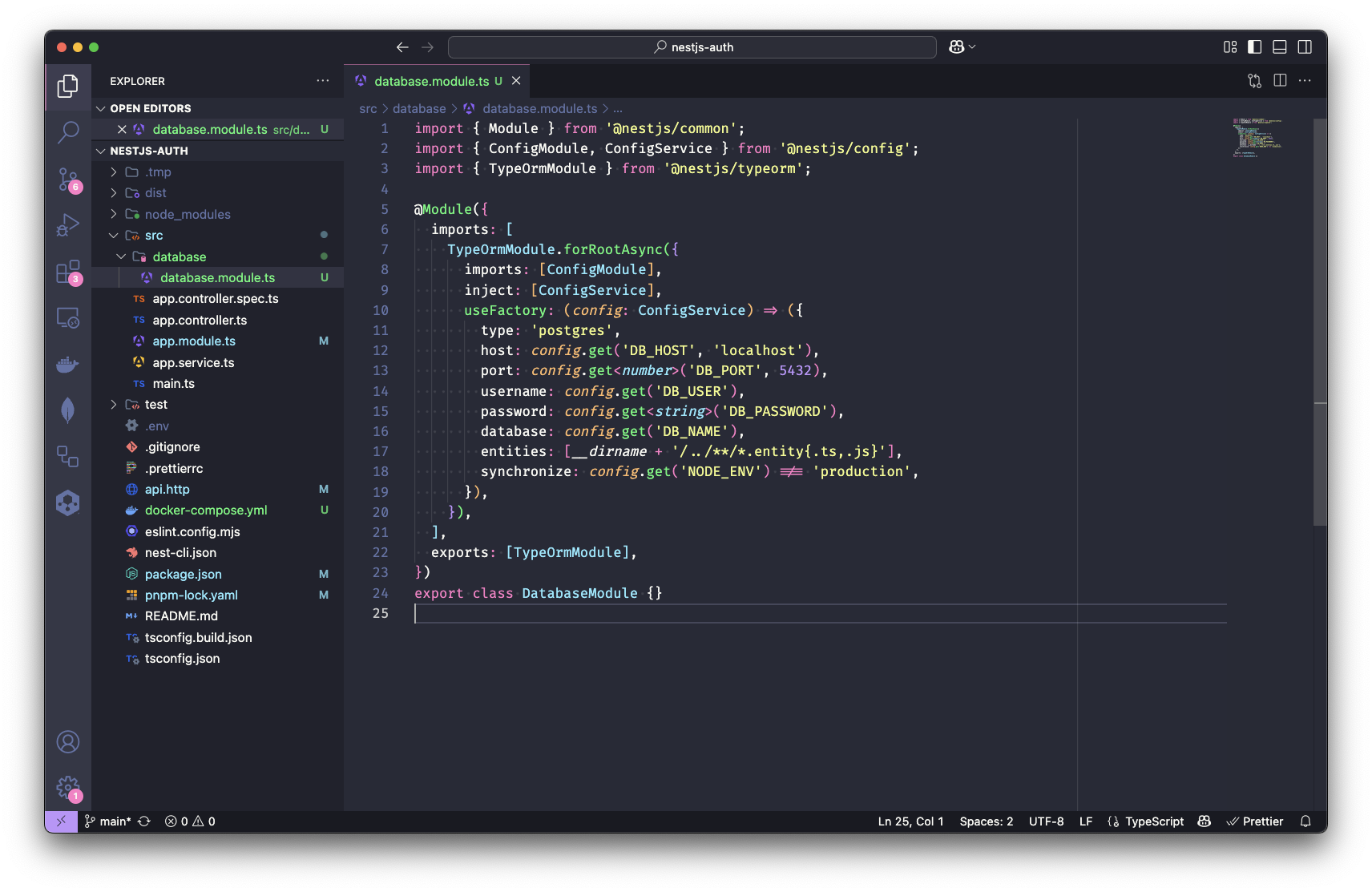Open api.http file
The image size is (1372, 892).
[218, 490]
